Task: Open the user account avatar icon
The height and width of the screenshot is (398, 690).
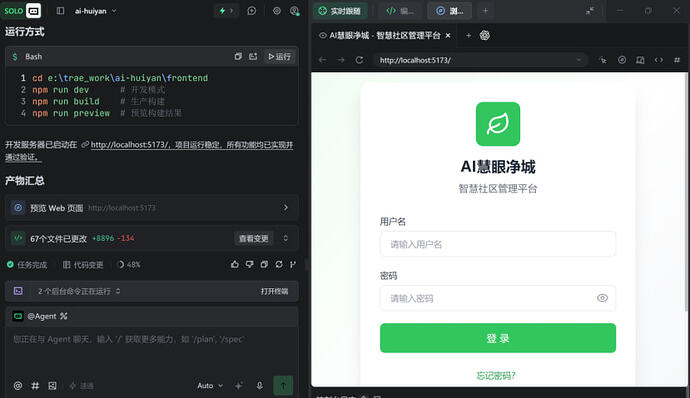Action: pos(294,11)
